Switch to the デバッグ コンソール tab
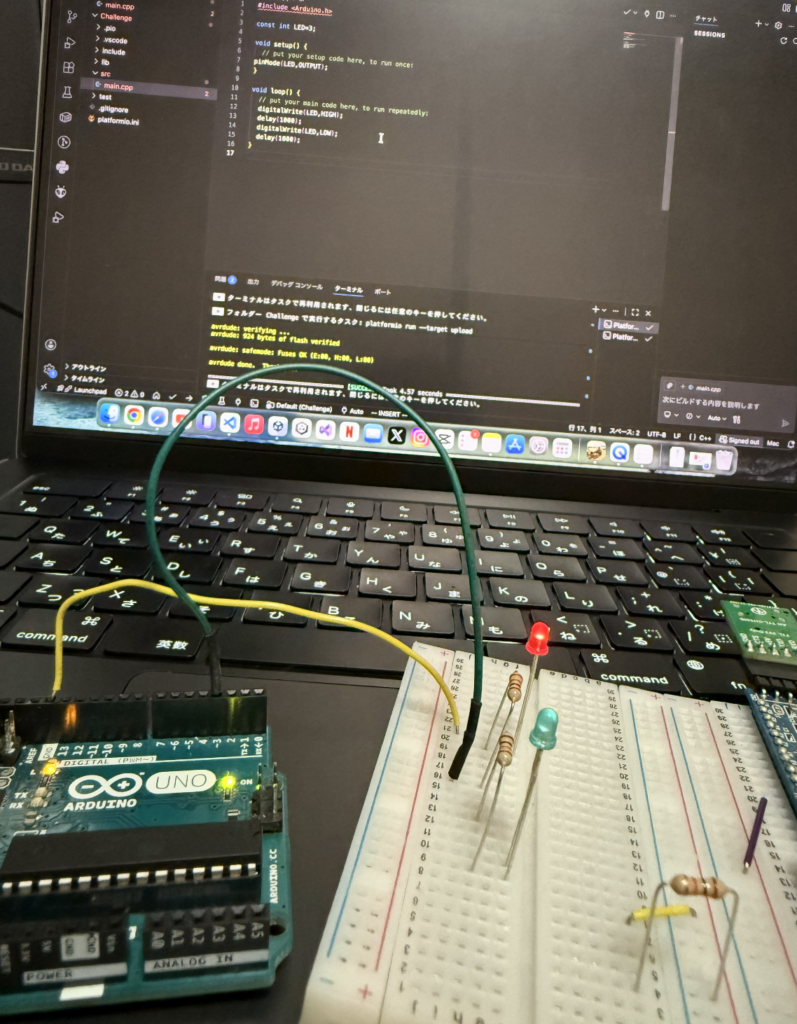 point(296,285)
